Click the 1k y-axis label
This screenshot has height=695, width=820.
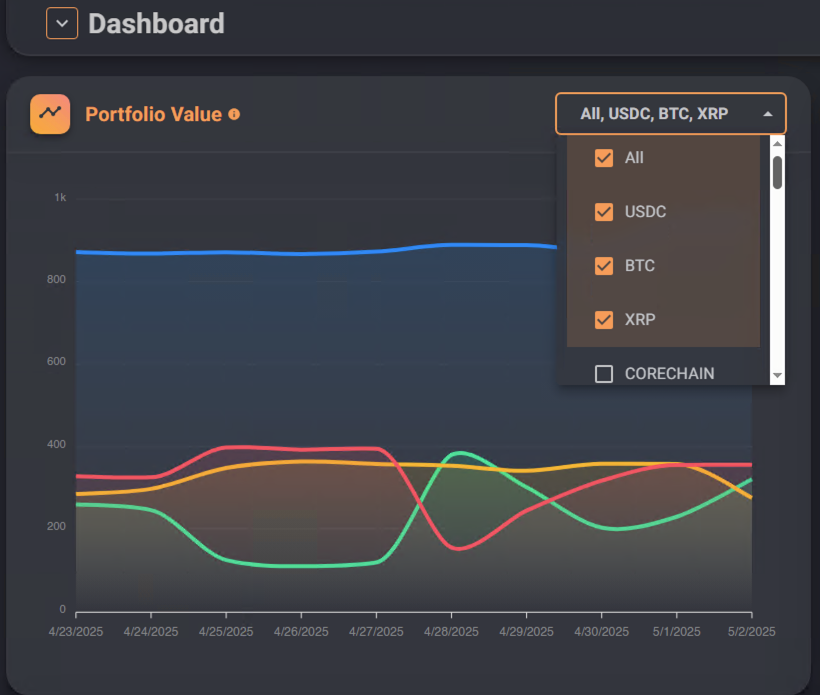point(60,198)
